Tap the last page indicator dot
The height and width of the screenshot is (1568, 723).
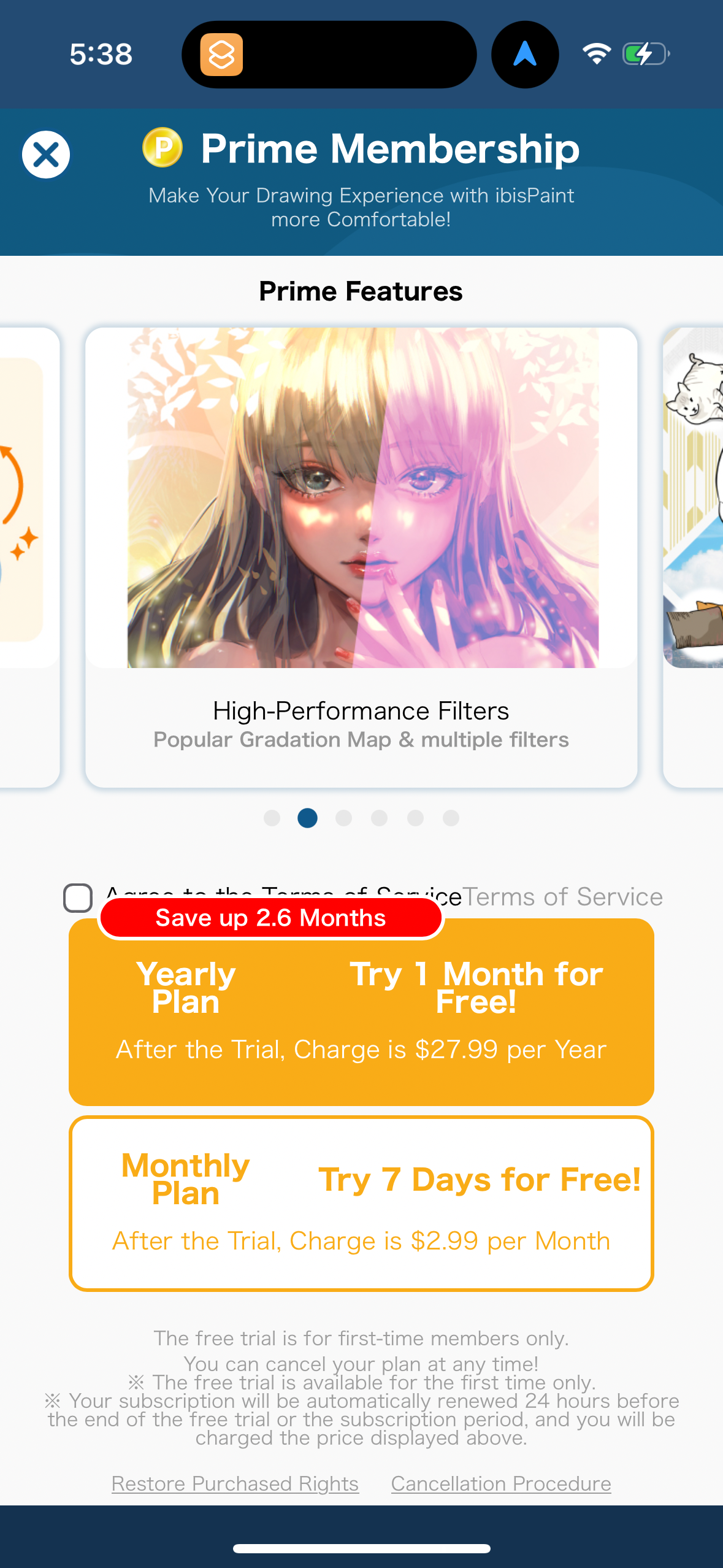[451, 818]
